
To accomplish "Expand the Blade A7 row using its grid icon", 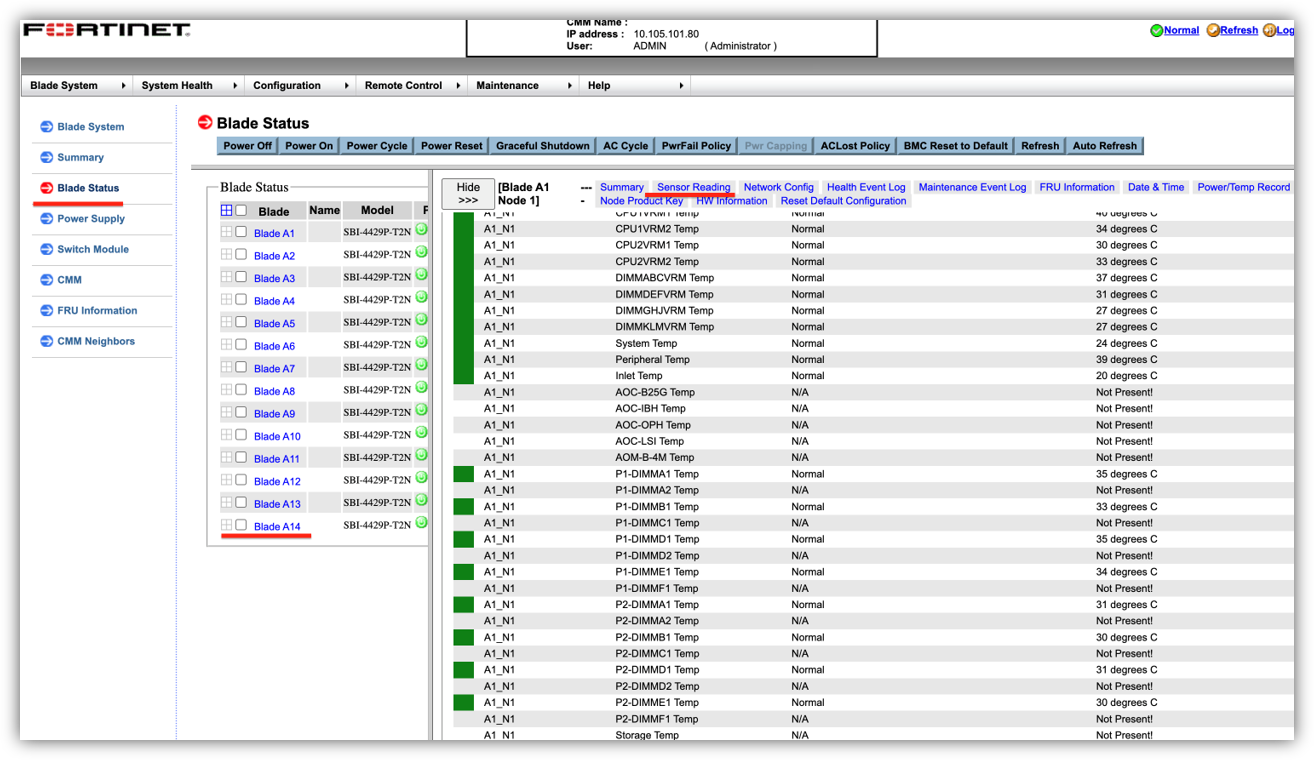I will coord(227,367).
